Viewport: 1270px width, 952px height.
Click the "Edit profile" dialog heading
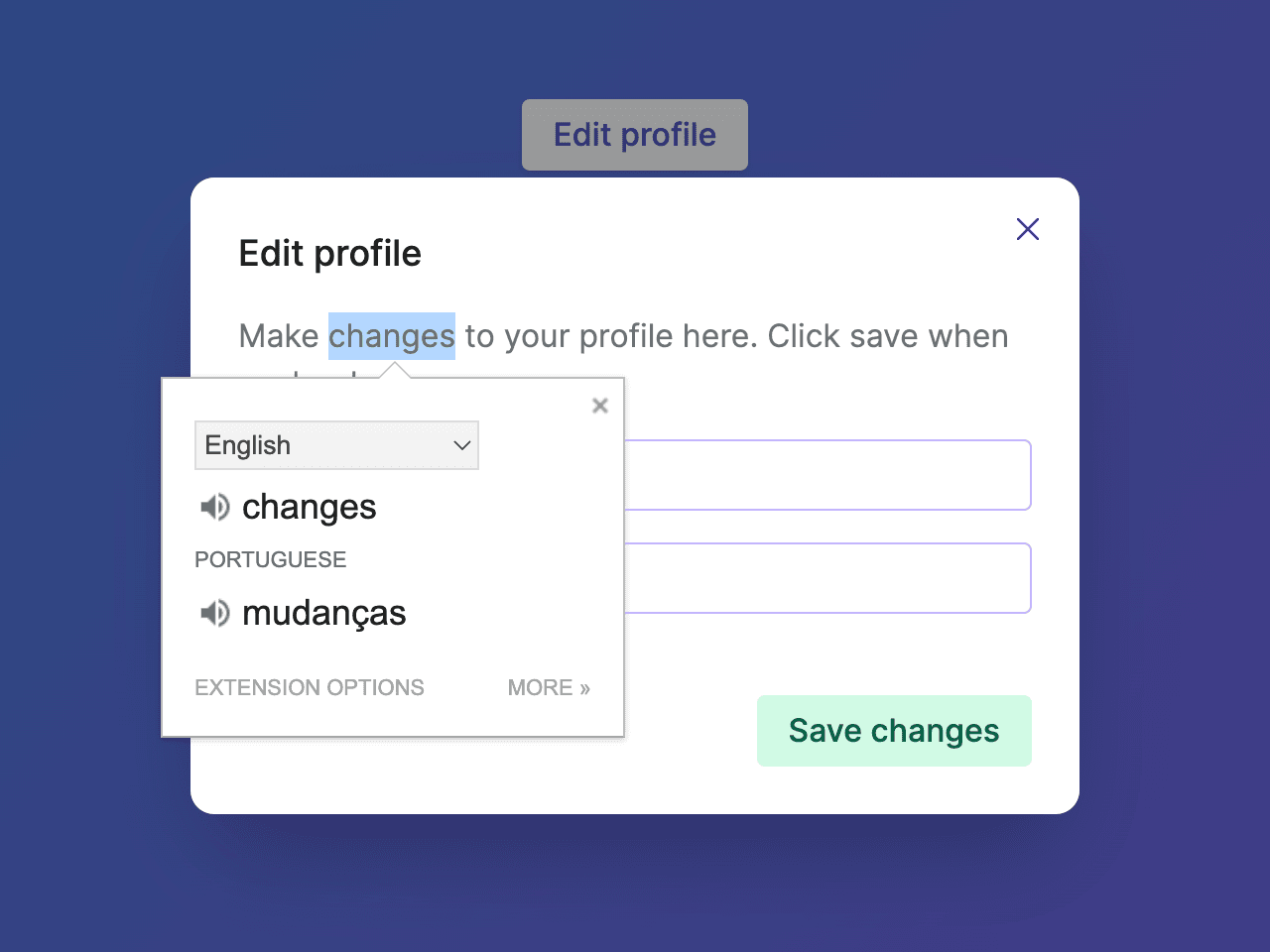pos(329,254)
